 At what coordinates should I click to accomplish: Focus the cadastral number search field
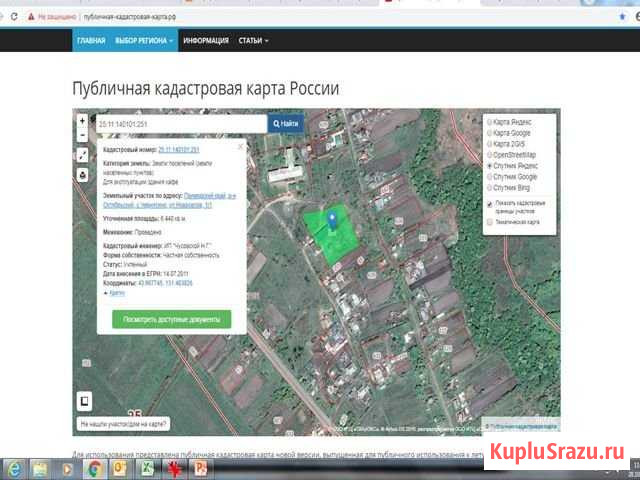coord(182,124)
